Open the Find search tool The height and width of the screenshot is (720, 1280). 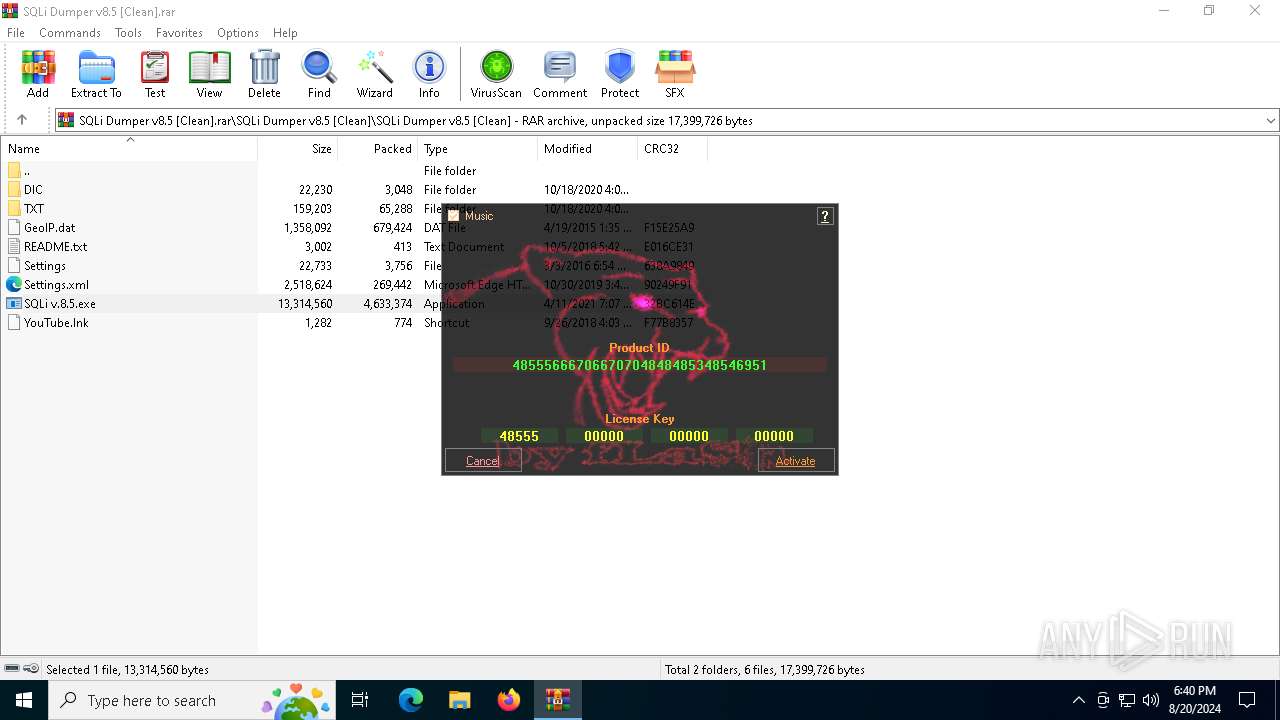tap(319, 75)
